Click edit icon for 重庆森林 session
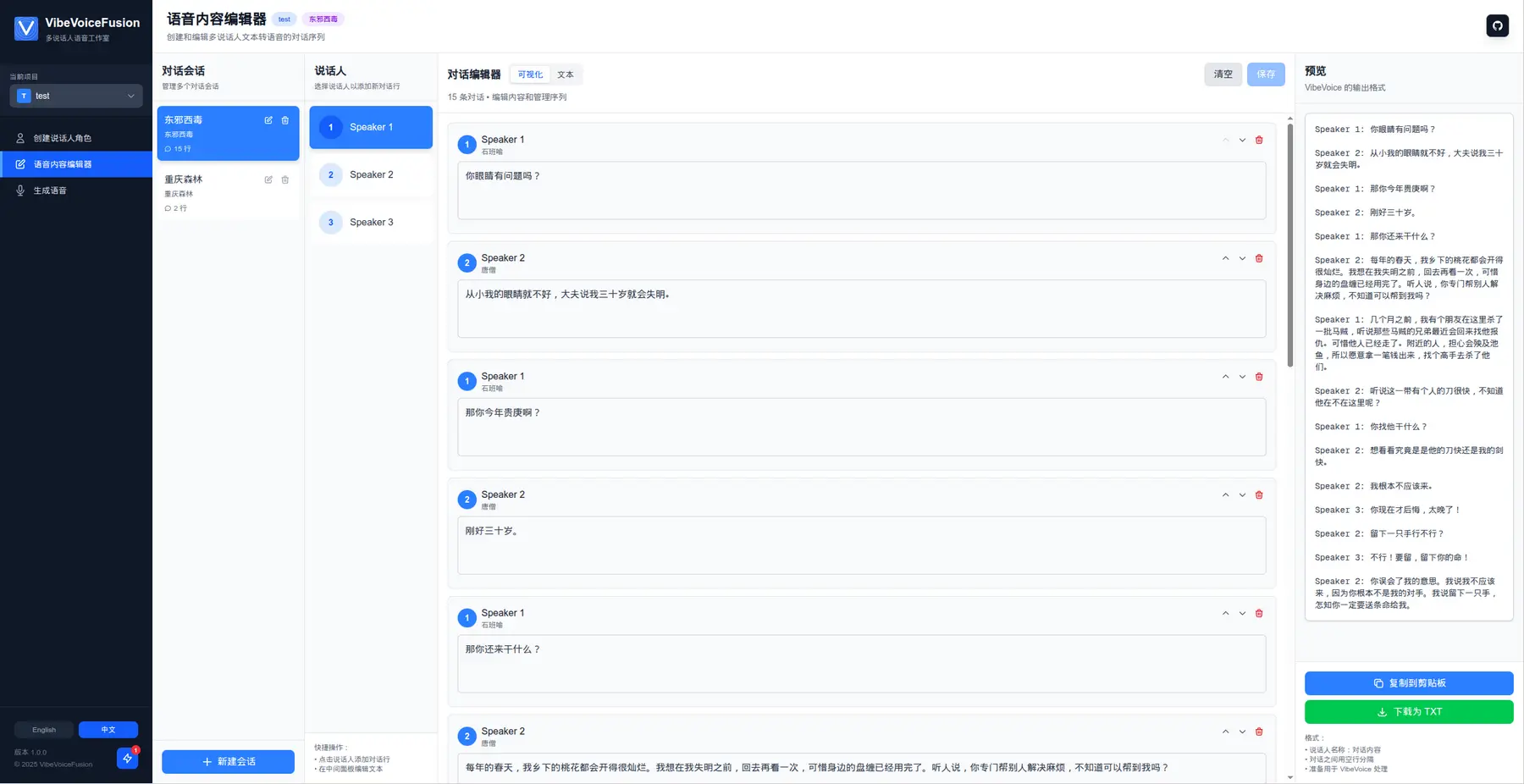 (x=268, y=179)
